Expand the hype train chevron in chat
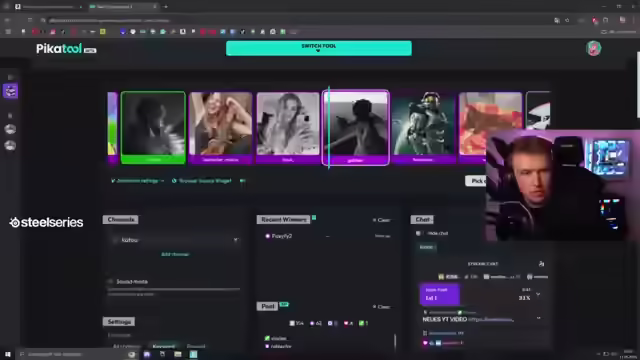Screen dimensions: 640x360 tap(538, 294)
